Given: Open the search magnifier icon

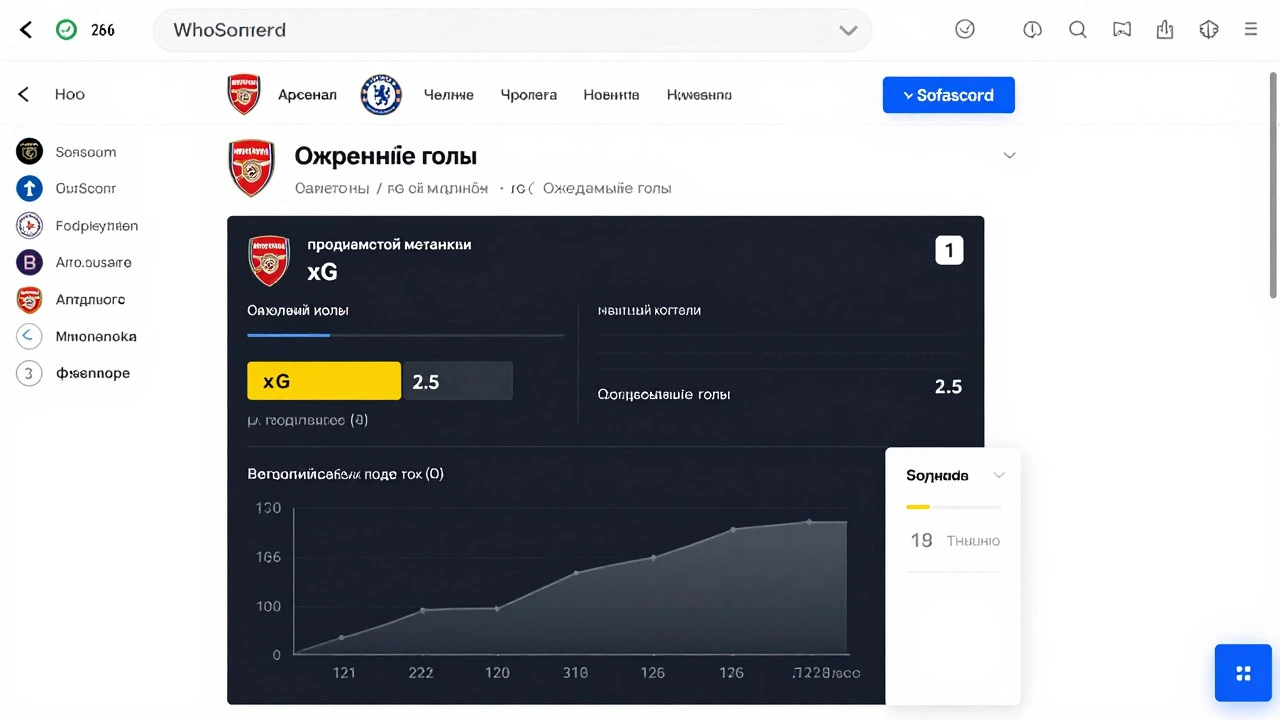Looking at the screenshot, I should pyautogui.click(x=1078, y=30).
